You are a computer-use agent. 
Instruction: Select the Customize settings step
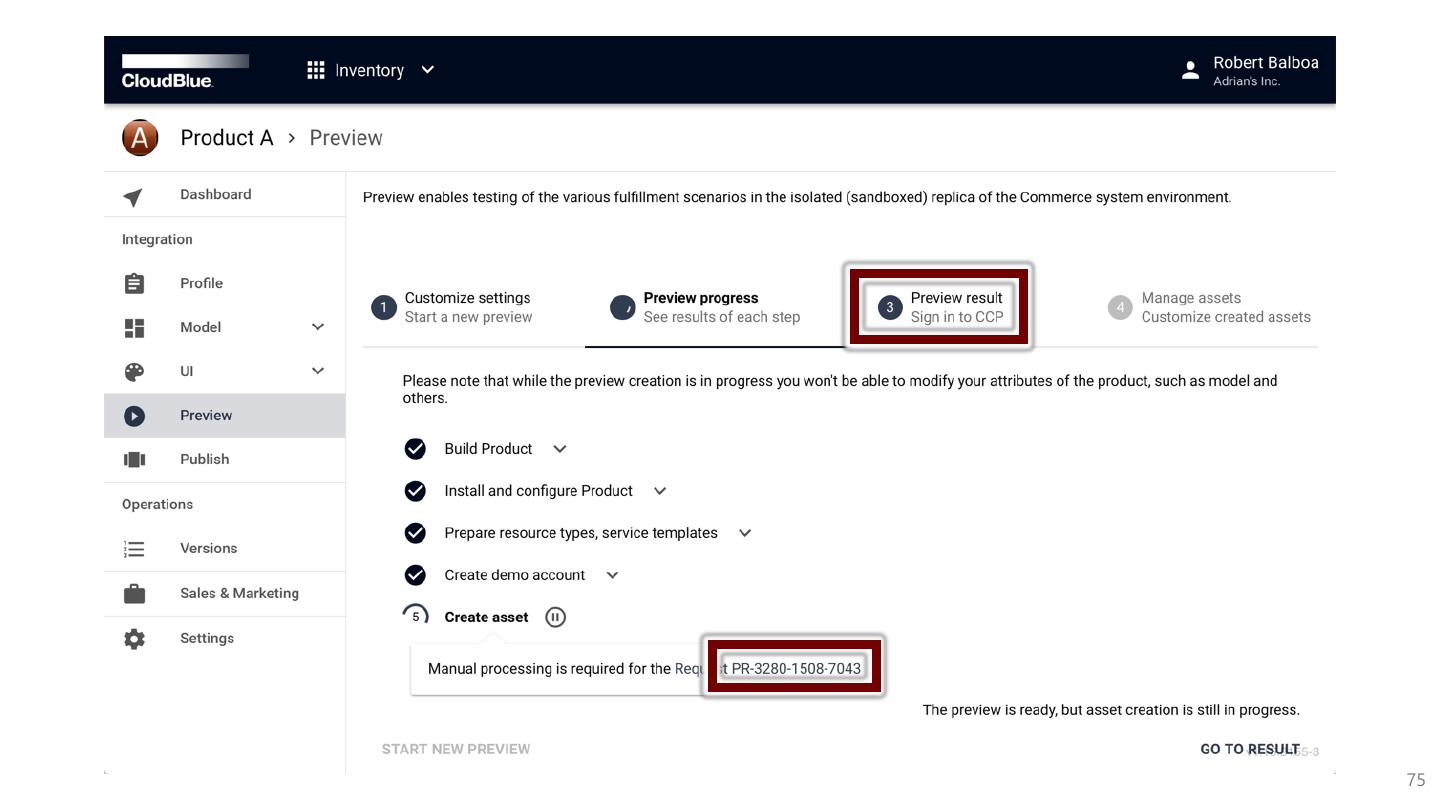point(452,308)
